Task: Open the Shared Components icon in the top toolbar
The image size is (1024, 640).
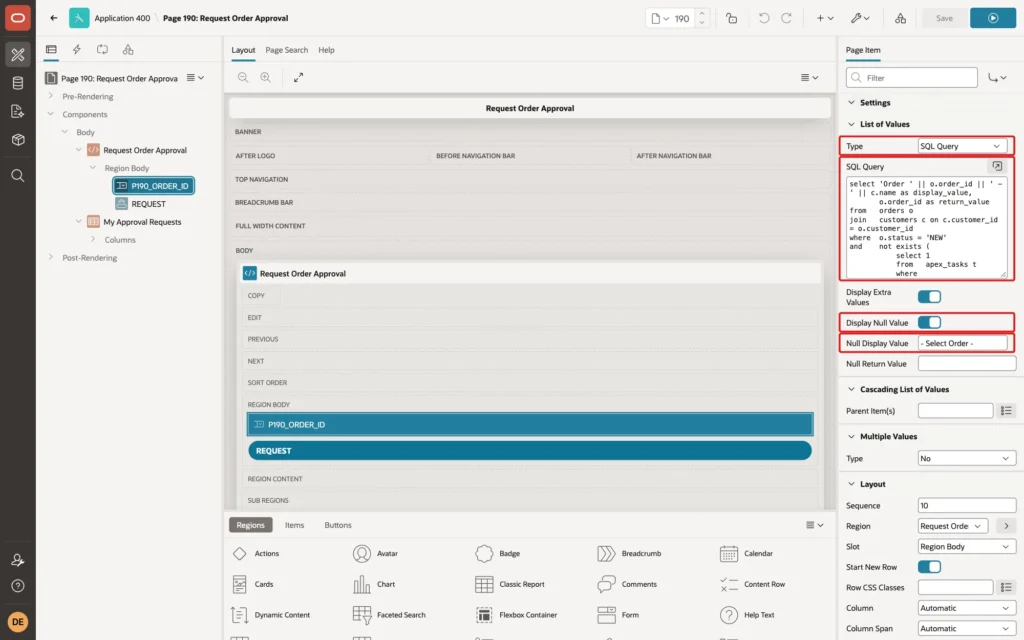Action: point(901,18)
